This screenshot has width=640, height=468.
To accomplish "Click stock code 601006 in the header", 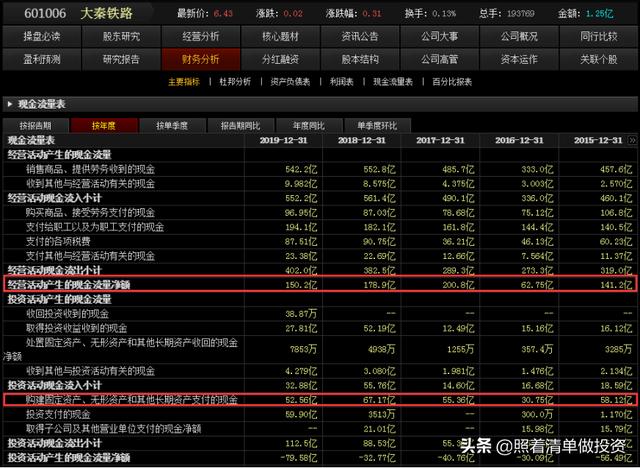I will click(45, 13).
